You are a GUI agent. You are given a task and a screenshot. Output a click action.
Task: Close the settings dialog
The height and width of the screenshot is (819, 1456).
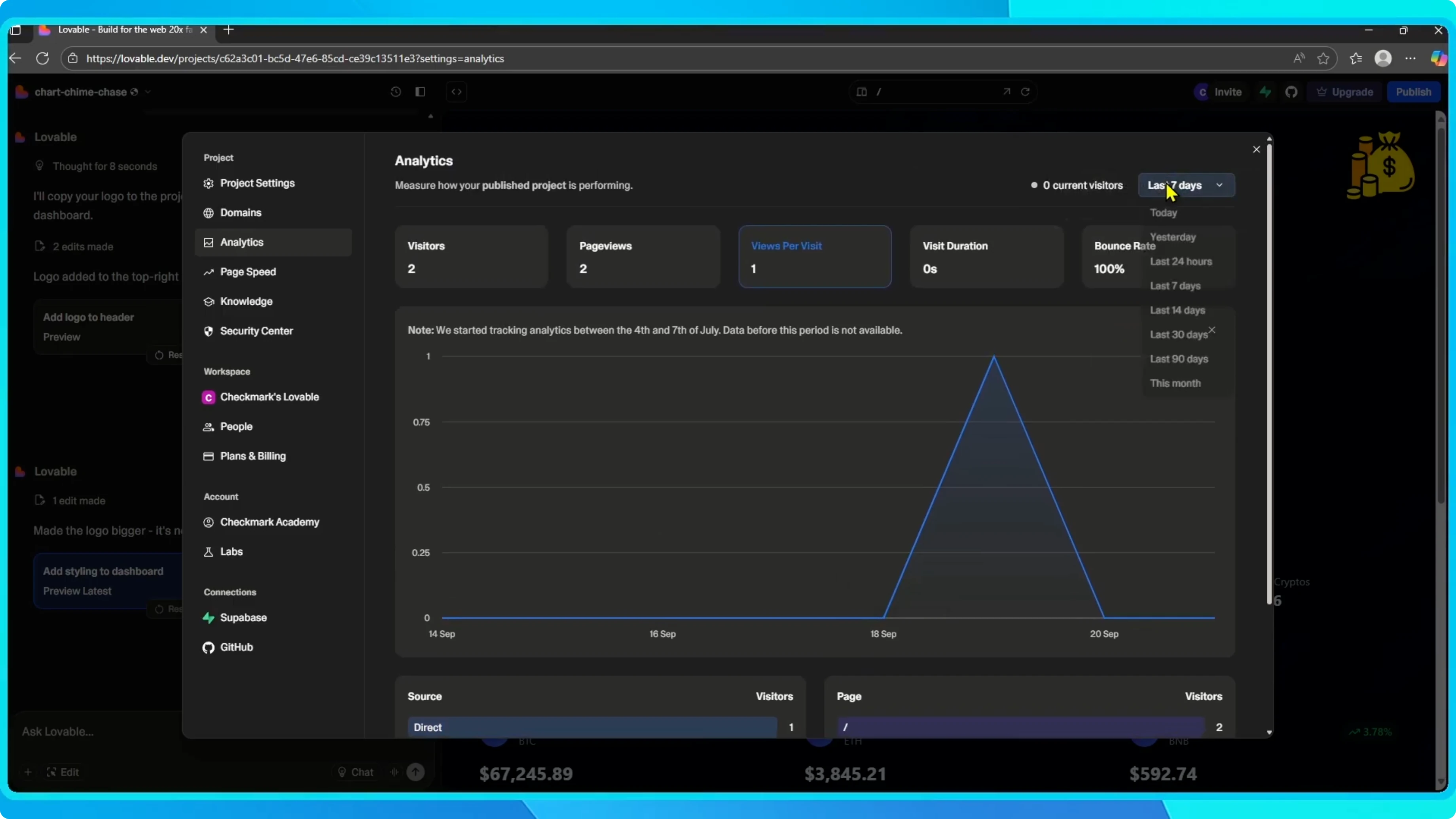click(1256, 149)
